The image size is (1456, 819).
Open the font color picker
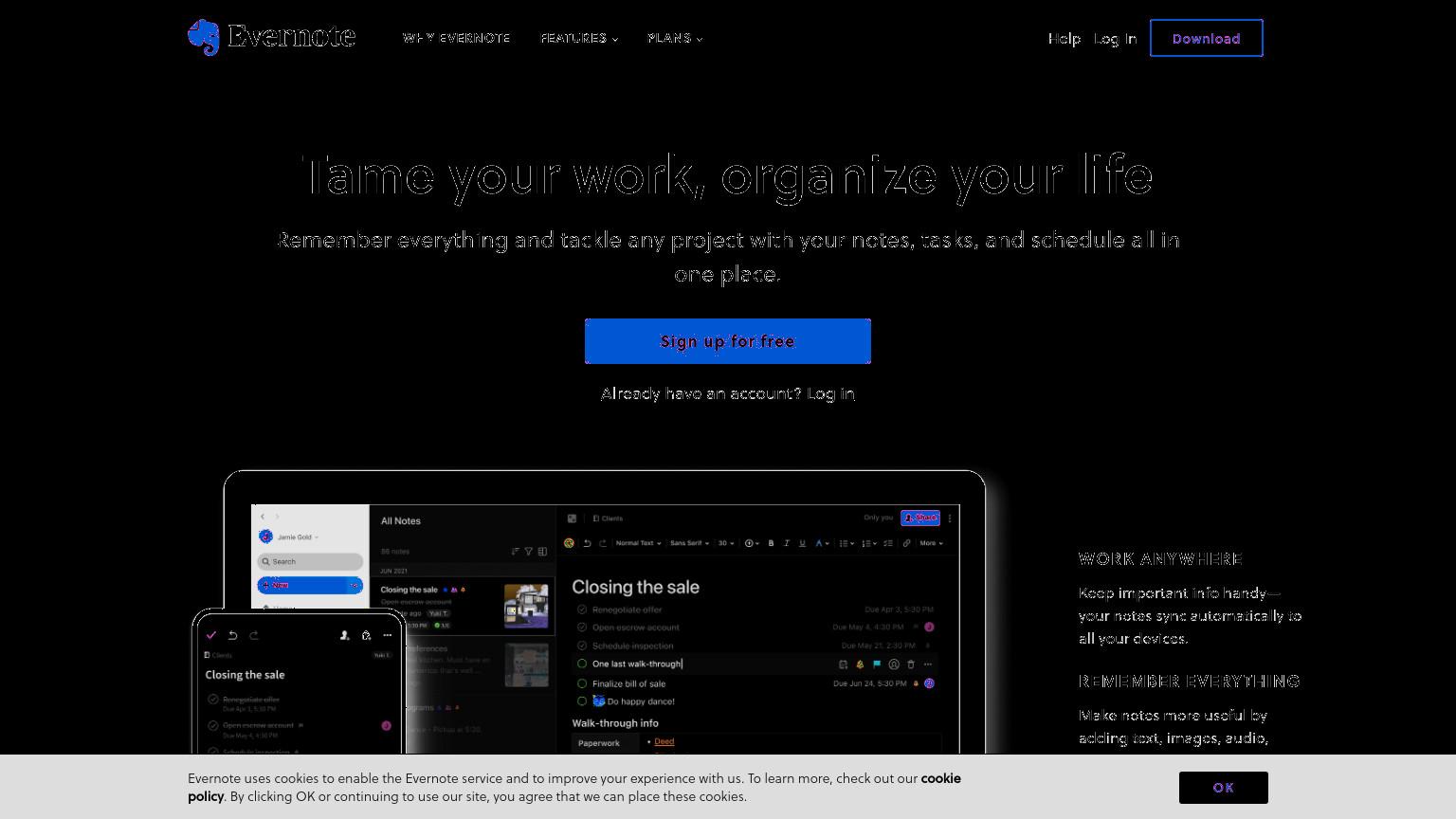822,543
